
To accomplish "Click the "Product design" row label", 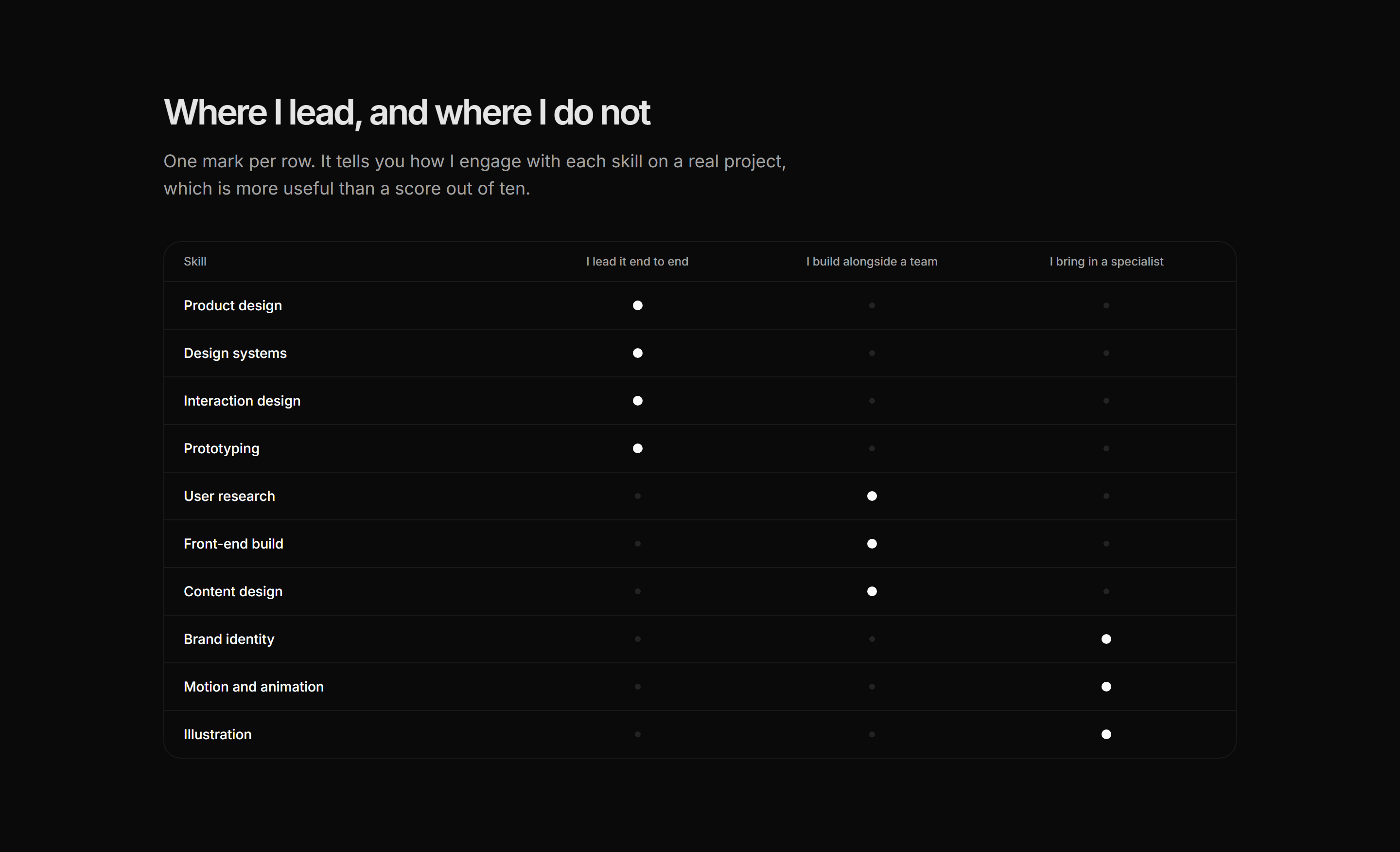I will 232,305.
